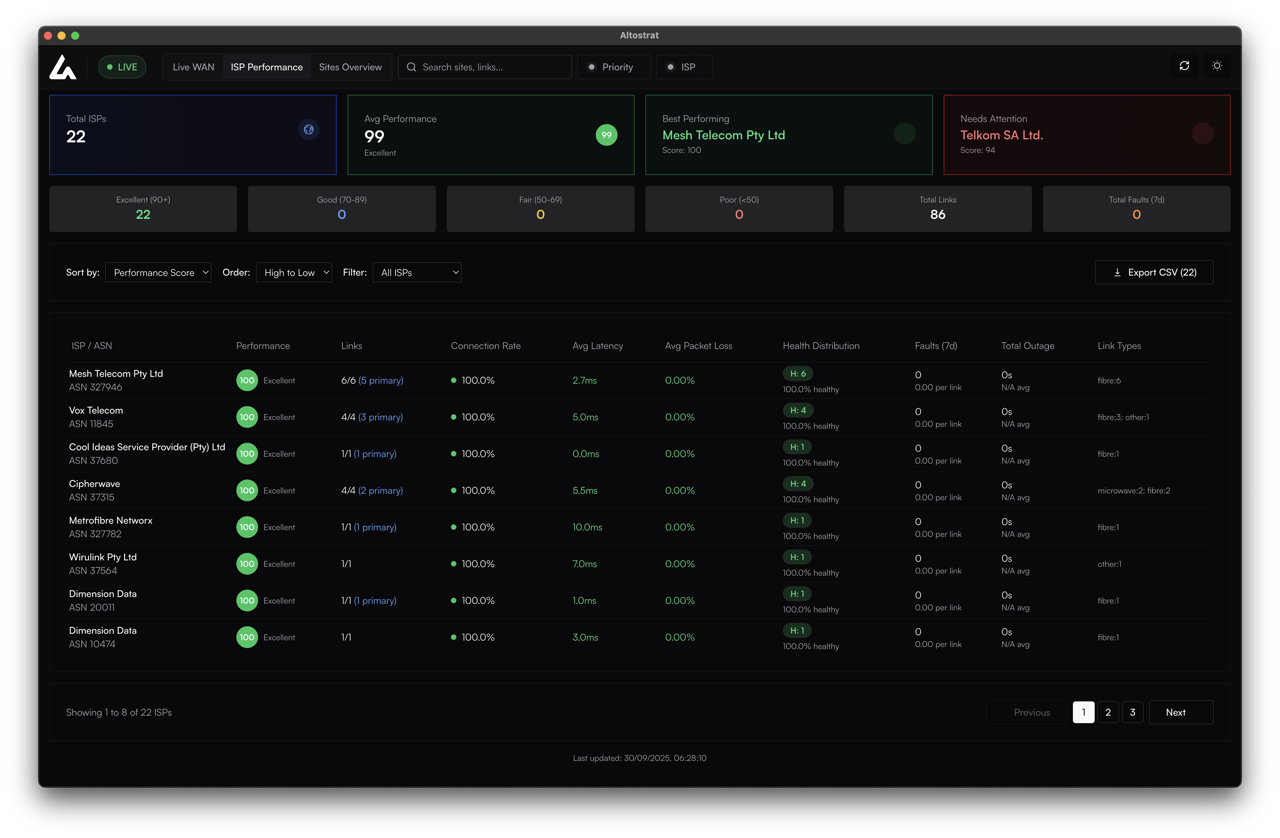Click the green 99 Avg Performance badge
The height and width of the screenshot is (838, 1280).
point(606,135)
